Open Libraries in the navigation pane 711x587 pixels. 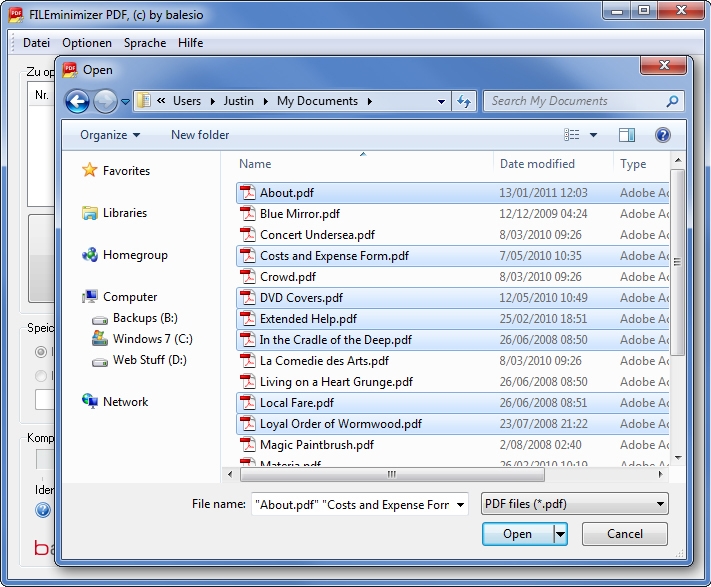click(x=124, y=213)
